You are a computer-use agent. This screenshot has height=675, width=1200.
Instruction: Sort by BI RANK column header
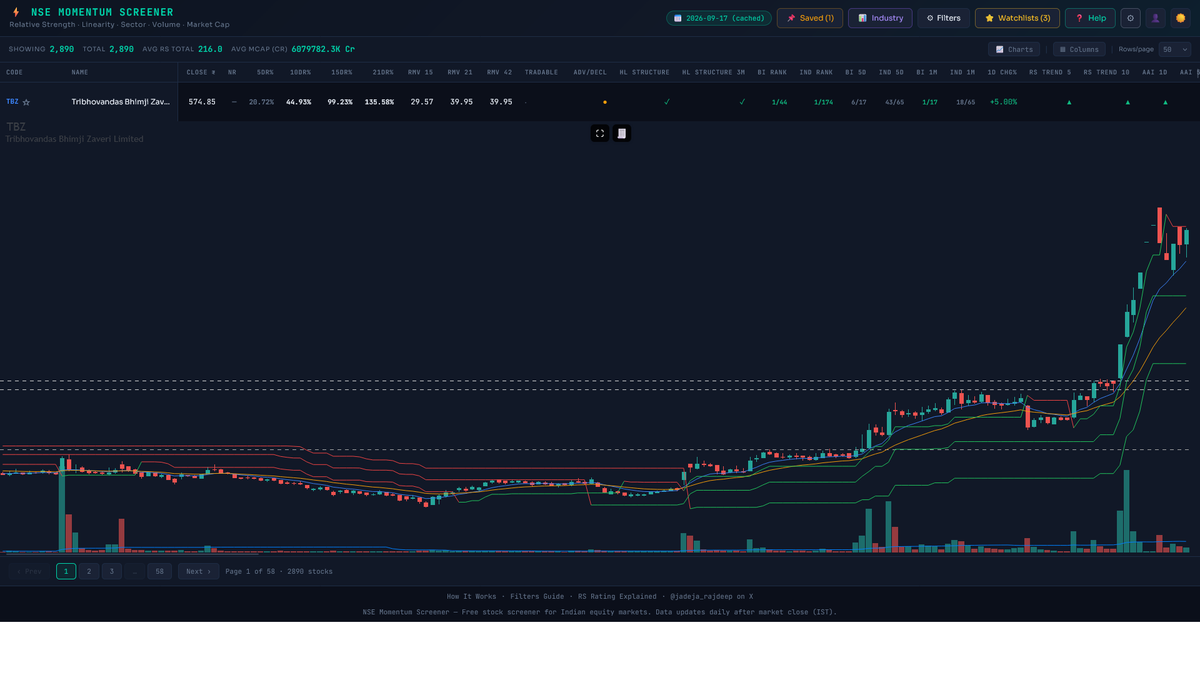coord(772,72)
